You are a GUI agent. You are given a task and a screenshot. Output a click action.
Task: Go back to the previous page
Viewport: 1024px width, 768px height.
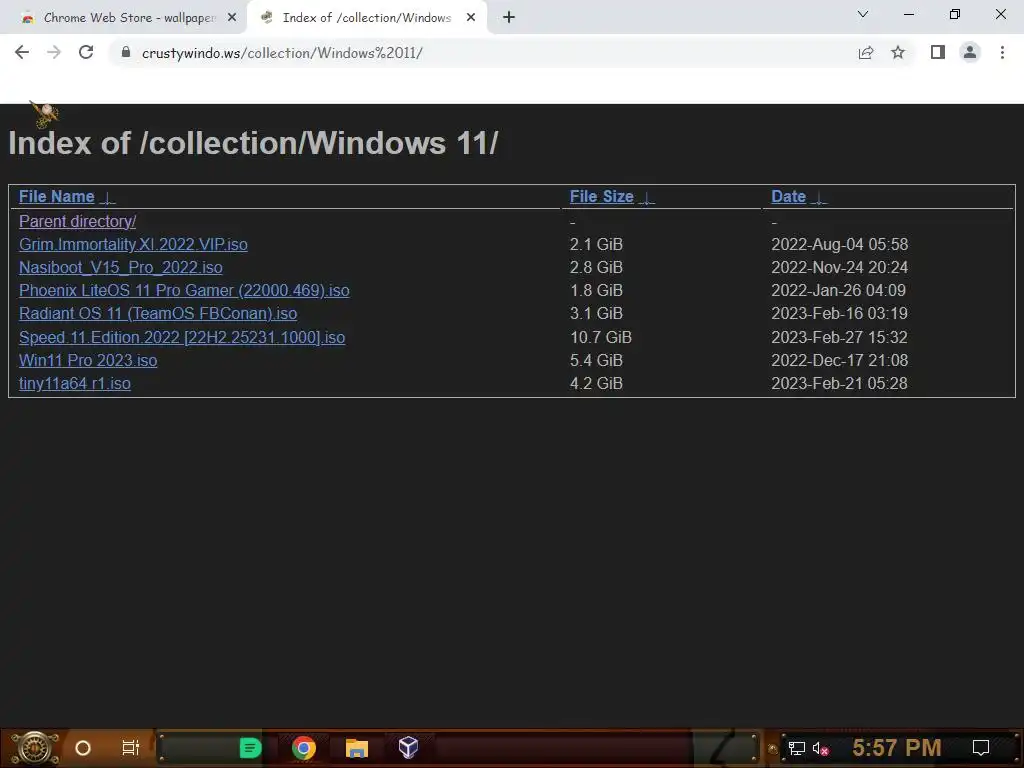[x=22, y=52]
